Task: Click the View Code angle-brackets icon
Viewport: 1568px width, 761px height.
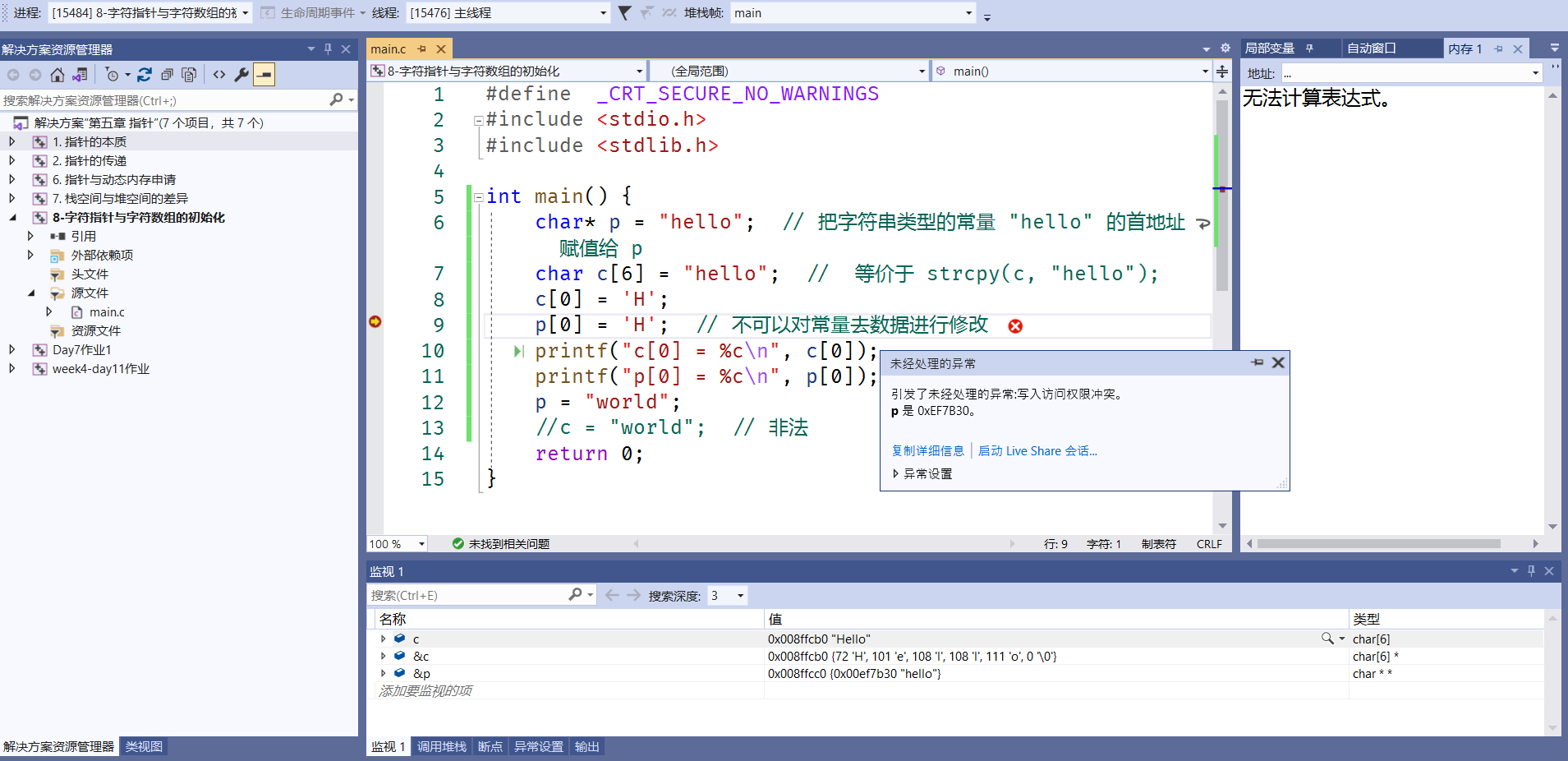Action: point(219,75)
